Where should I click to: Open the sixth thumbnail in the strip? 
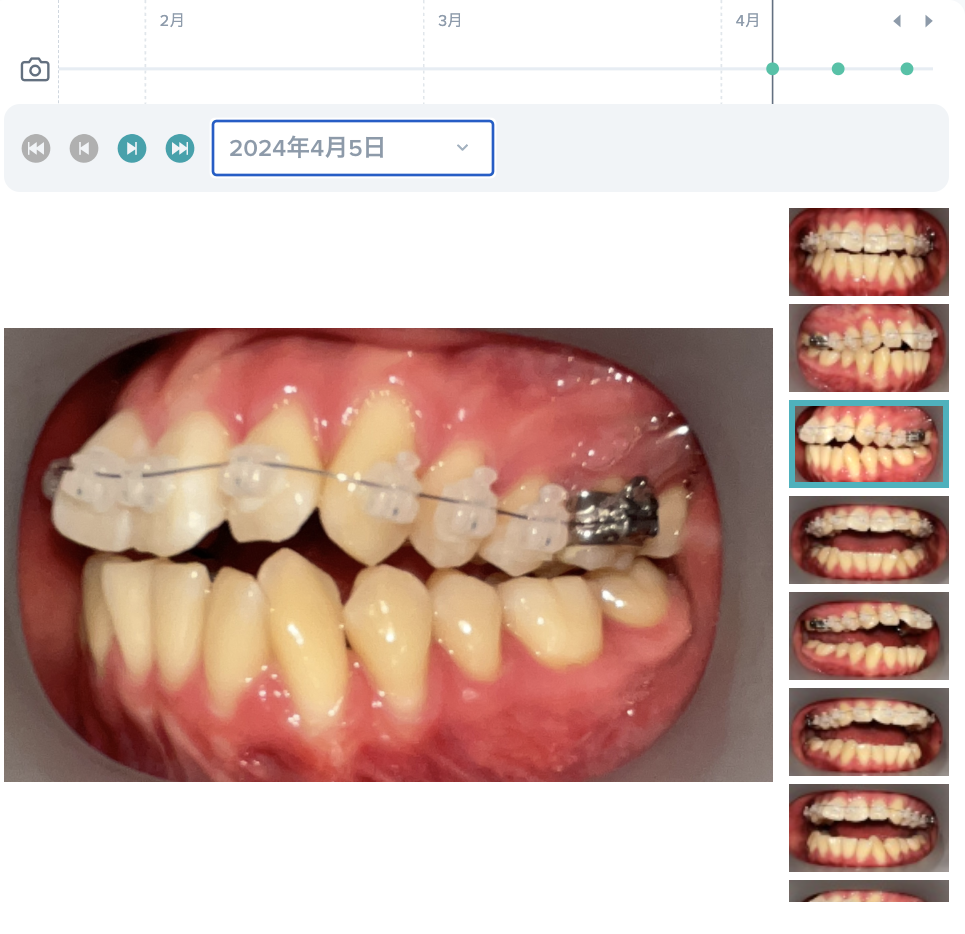(x=868, y=732)
